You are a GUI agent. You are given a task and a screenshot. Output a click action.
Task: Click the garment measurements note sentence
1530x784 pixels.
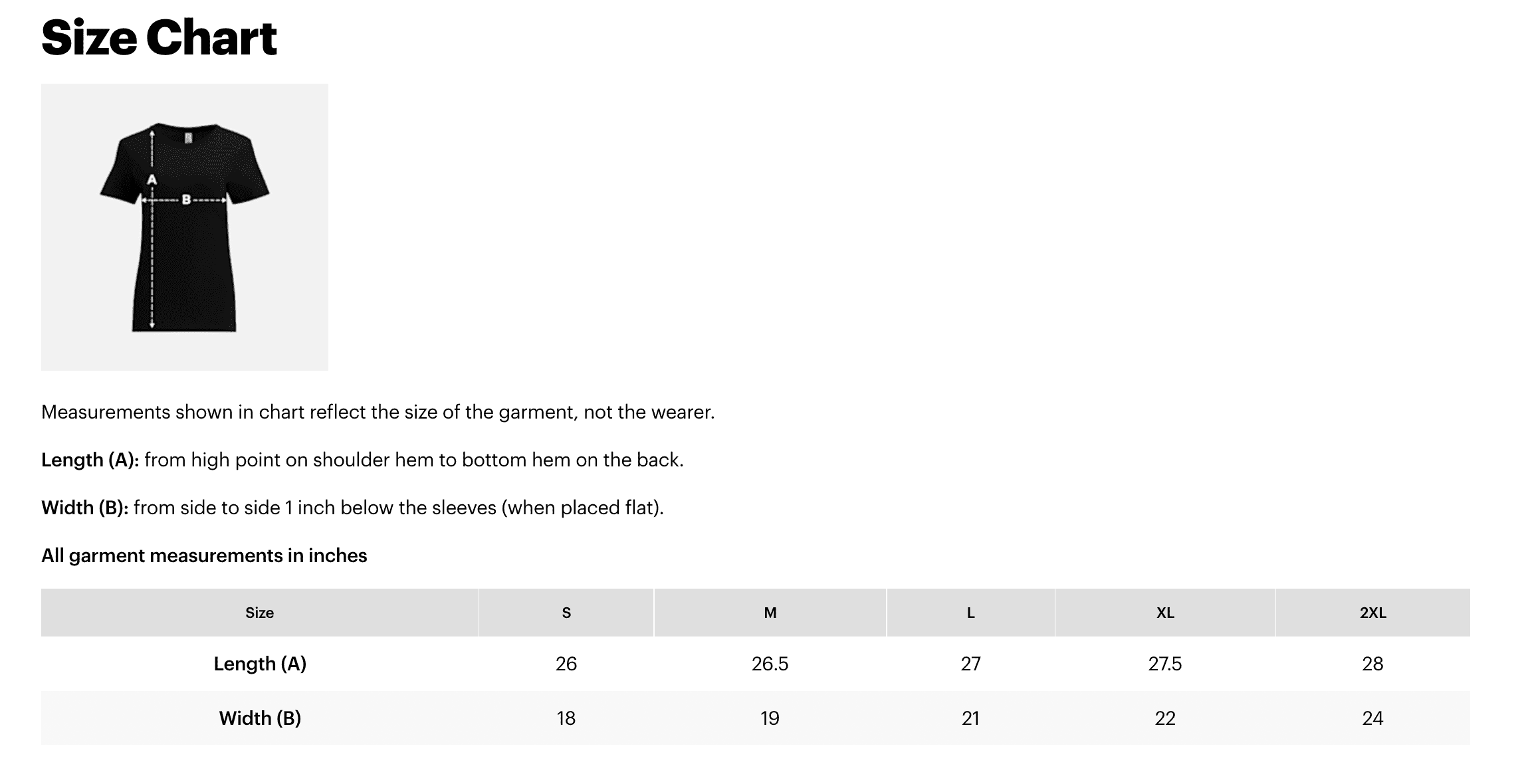378,413
